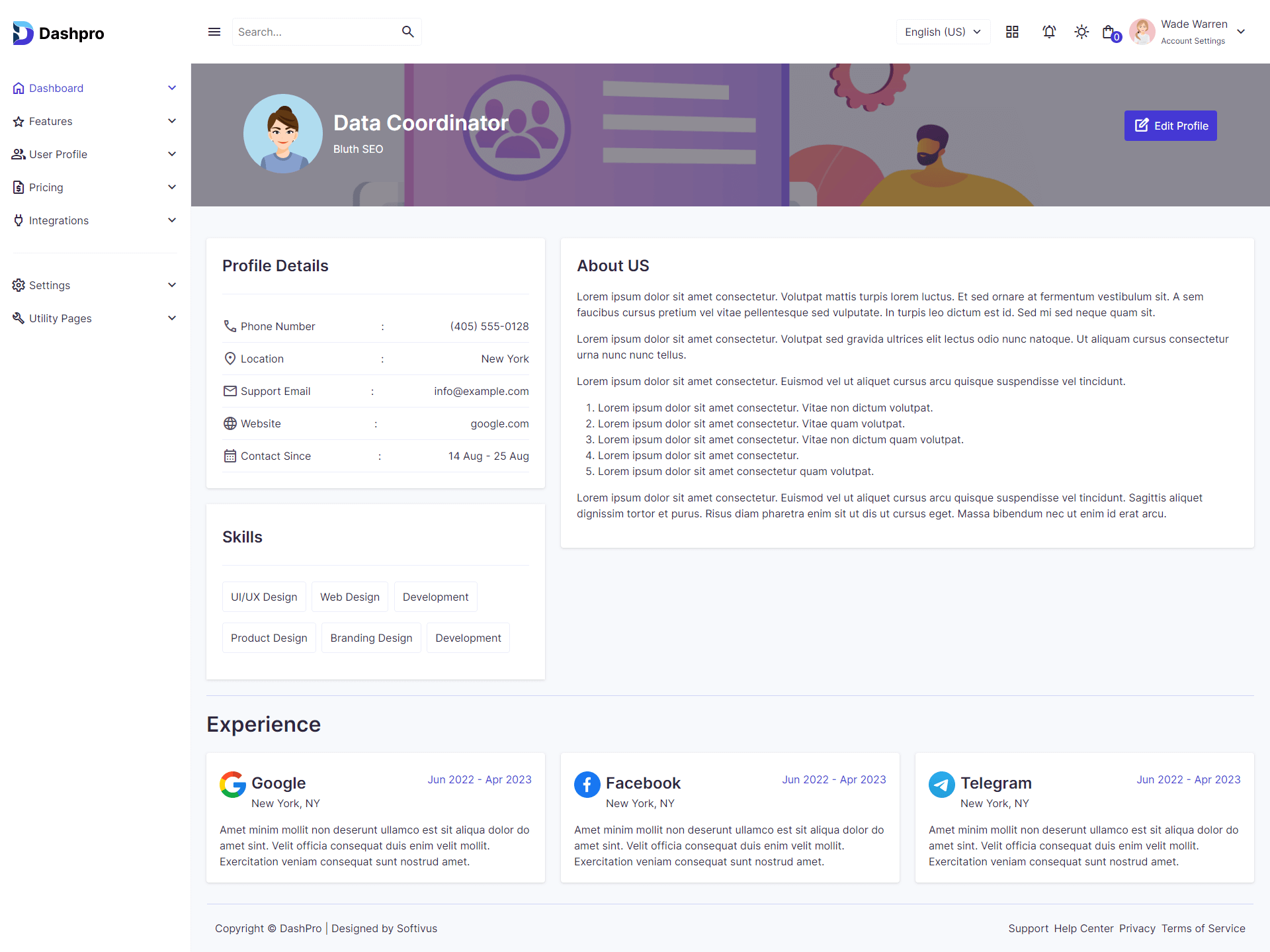
Task: Click the search magnifier icon
Action: [407, 32]
